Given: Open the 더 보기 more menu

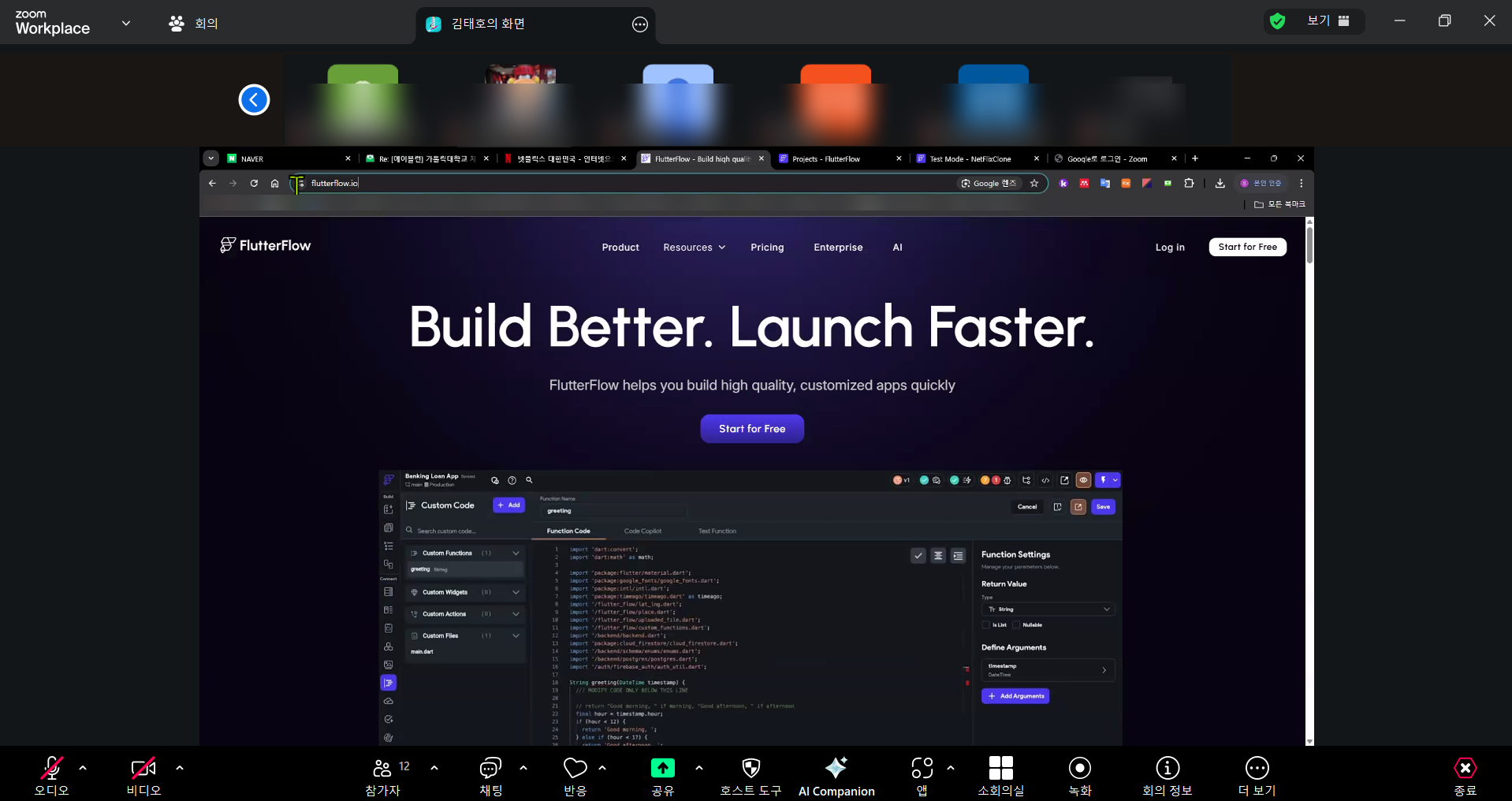Looking at the screenshot, I should [x=1257, y=777].
